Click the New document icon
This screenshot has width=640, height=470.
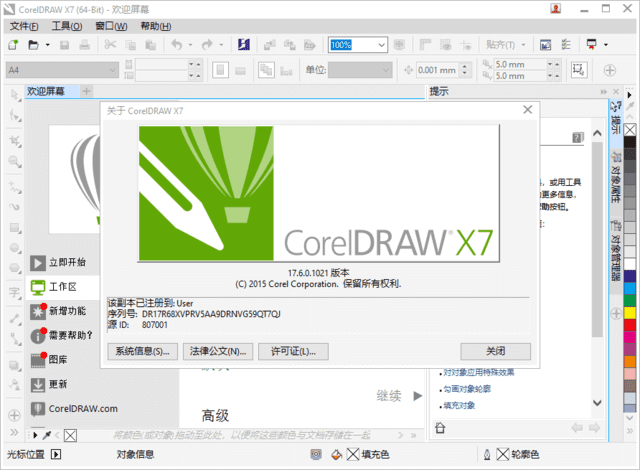(x=13, y=44)
